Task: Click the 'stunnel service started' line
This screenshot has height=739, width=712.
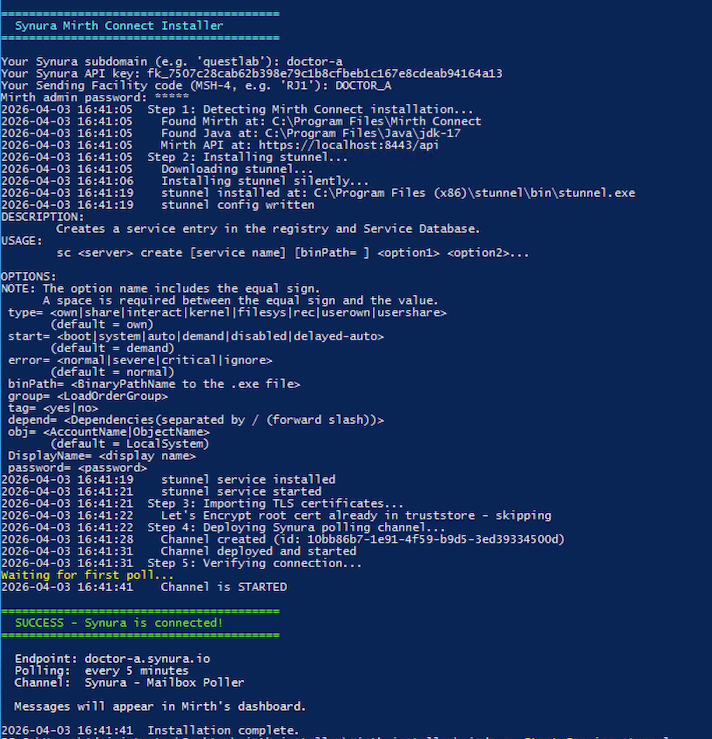Action: click(241, 492)
